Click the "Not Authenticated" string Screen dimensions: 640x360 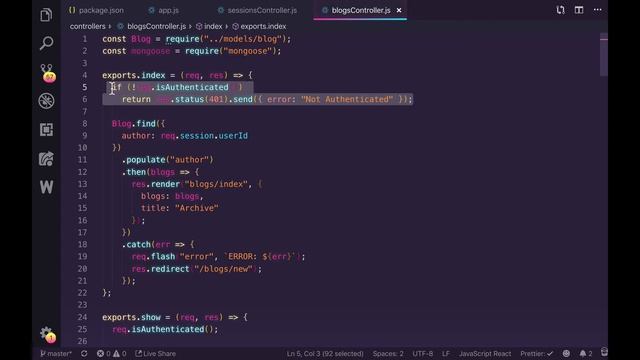coord(347,99)
